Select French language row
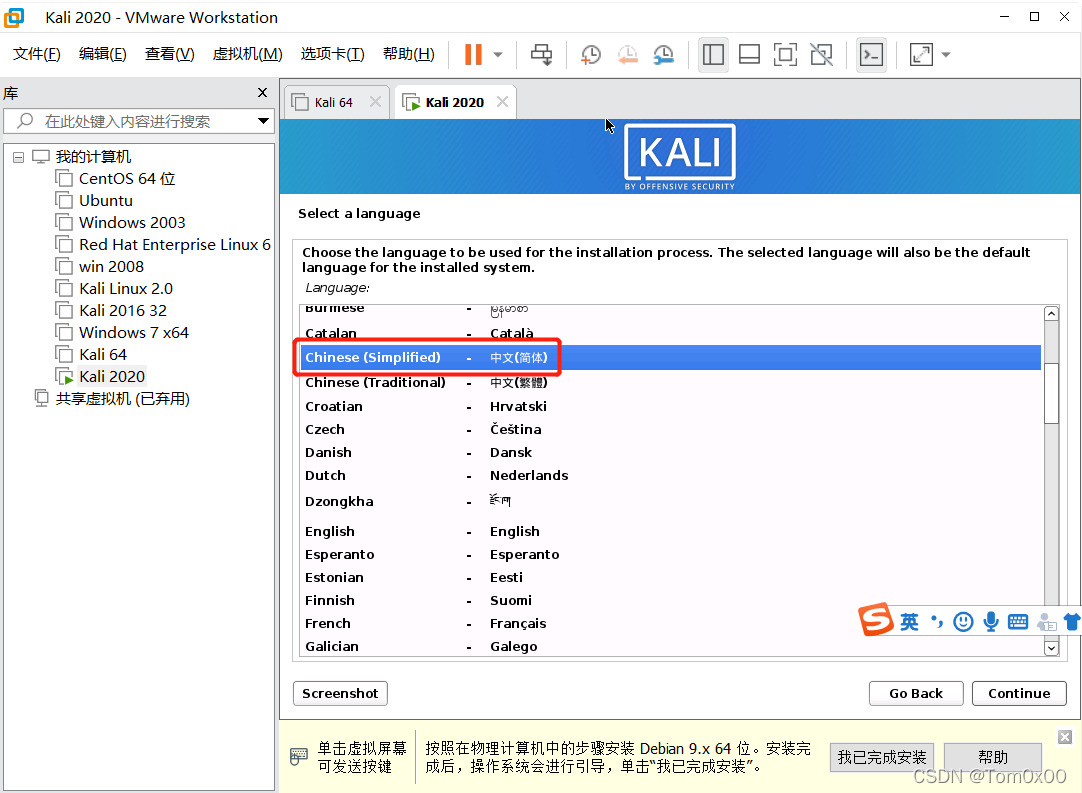The height and width of the screenshot is (793, 1082). 670,623
